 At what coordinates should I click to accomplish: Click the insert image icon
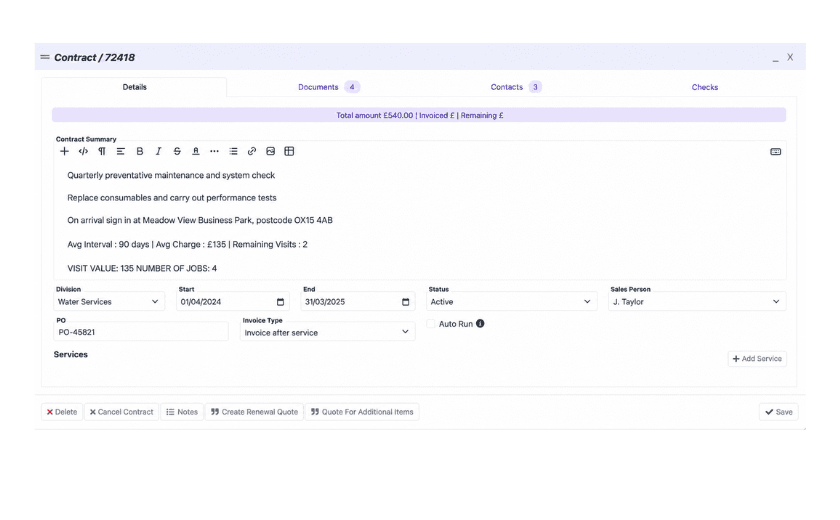click(x=271, y=152)
